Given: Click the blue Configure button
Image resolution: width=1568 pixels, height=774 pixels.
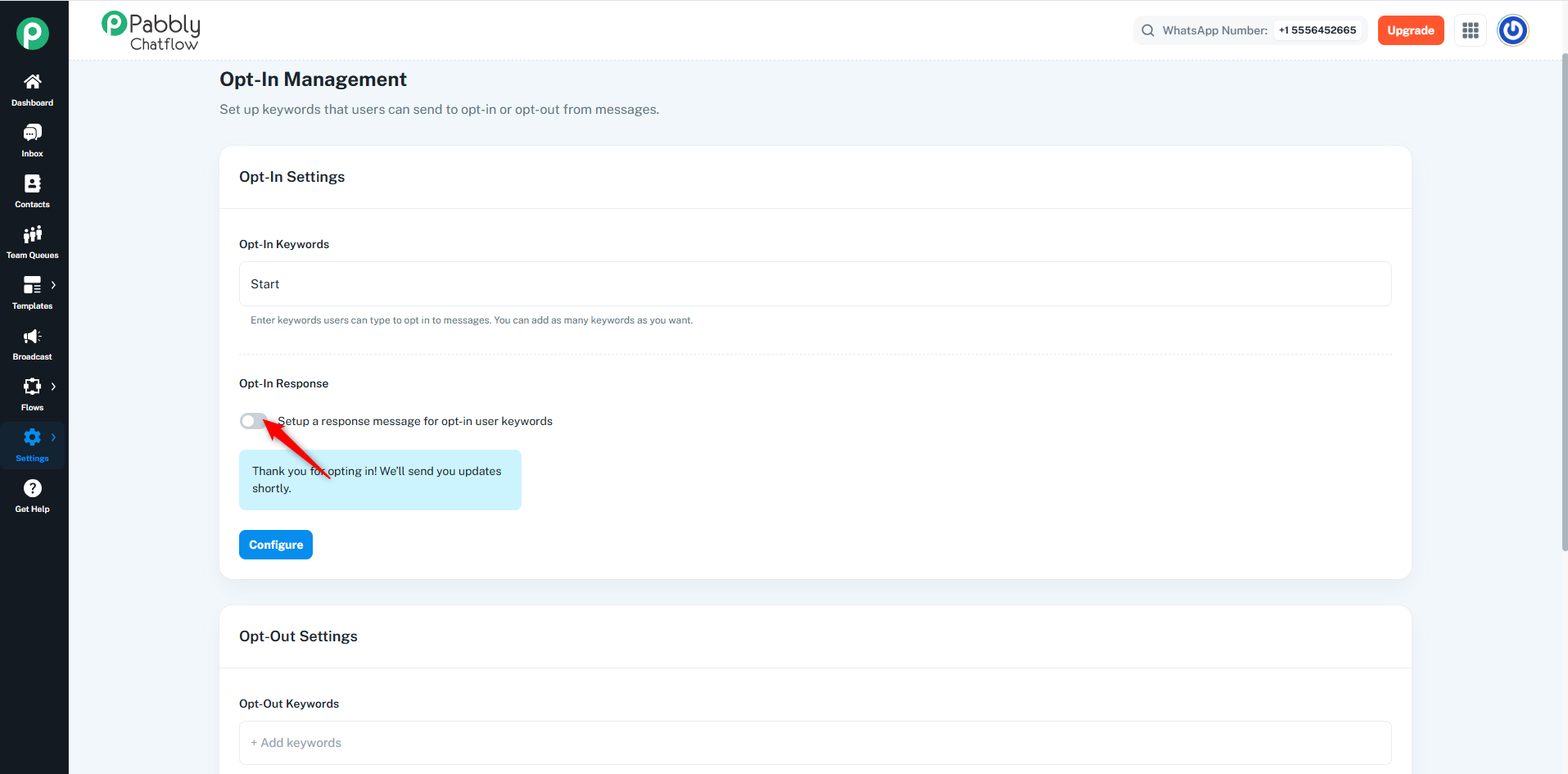Looking at the screenshot, I should 276,545.
